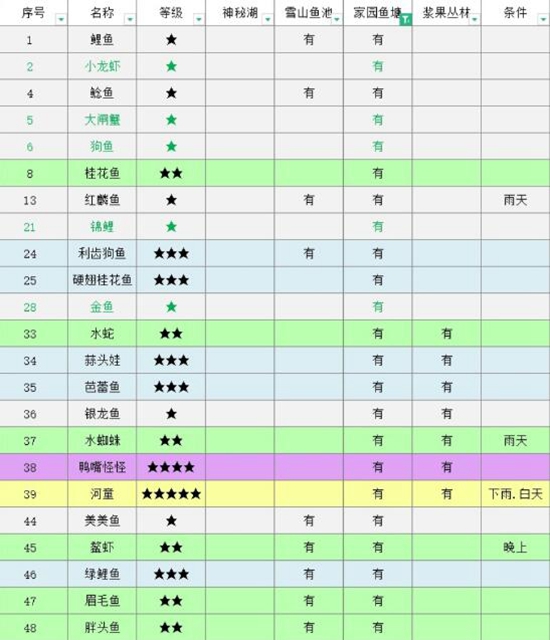Select the 胖头鱼 name cell
The image size is (550, 640).
(102, 627)
